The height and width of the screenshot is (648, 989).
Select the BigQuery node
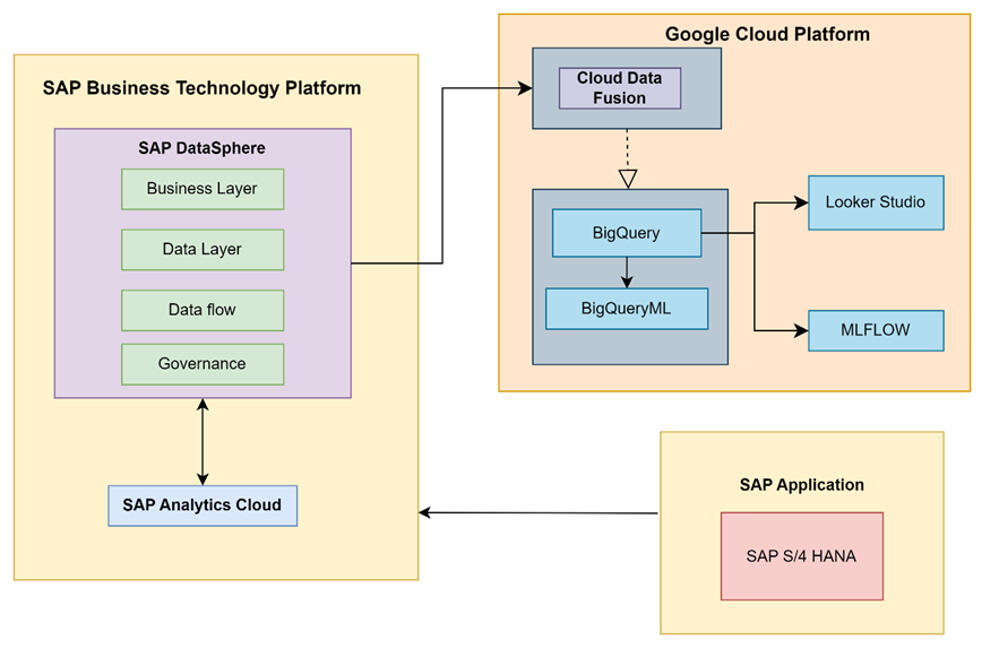point(626,233)
